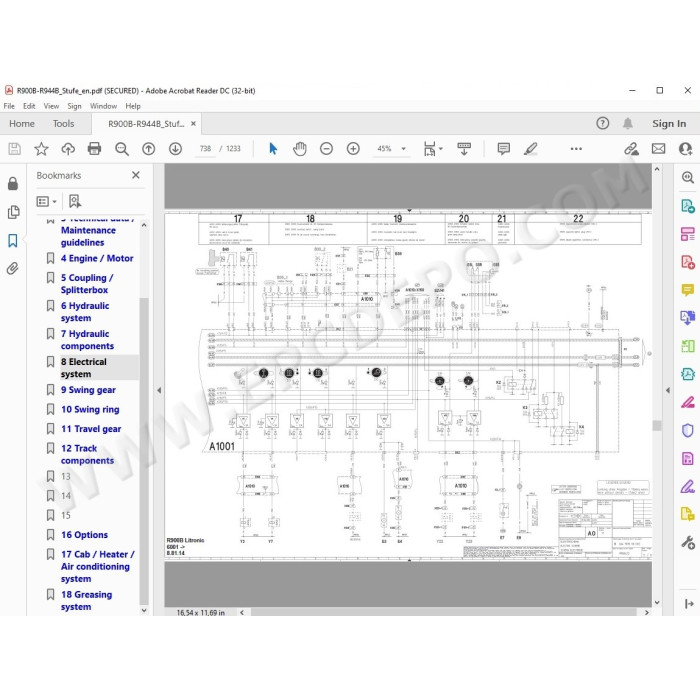The image size is (700, 700).
Task: Open bookmark 7 Hydraulic components
Action: pos(87,340)
